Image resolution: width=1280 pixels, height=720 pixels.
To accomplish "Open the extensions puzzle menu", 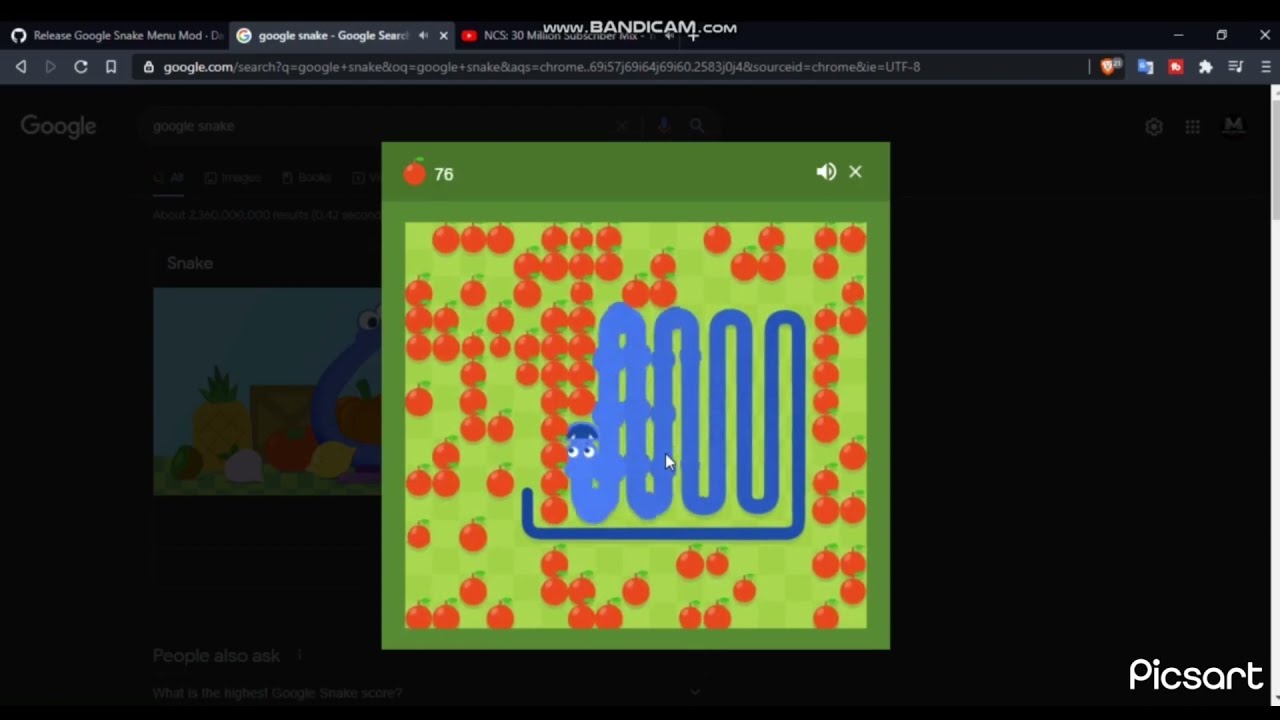I will pyautogui.click(x=1206, y=67).
